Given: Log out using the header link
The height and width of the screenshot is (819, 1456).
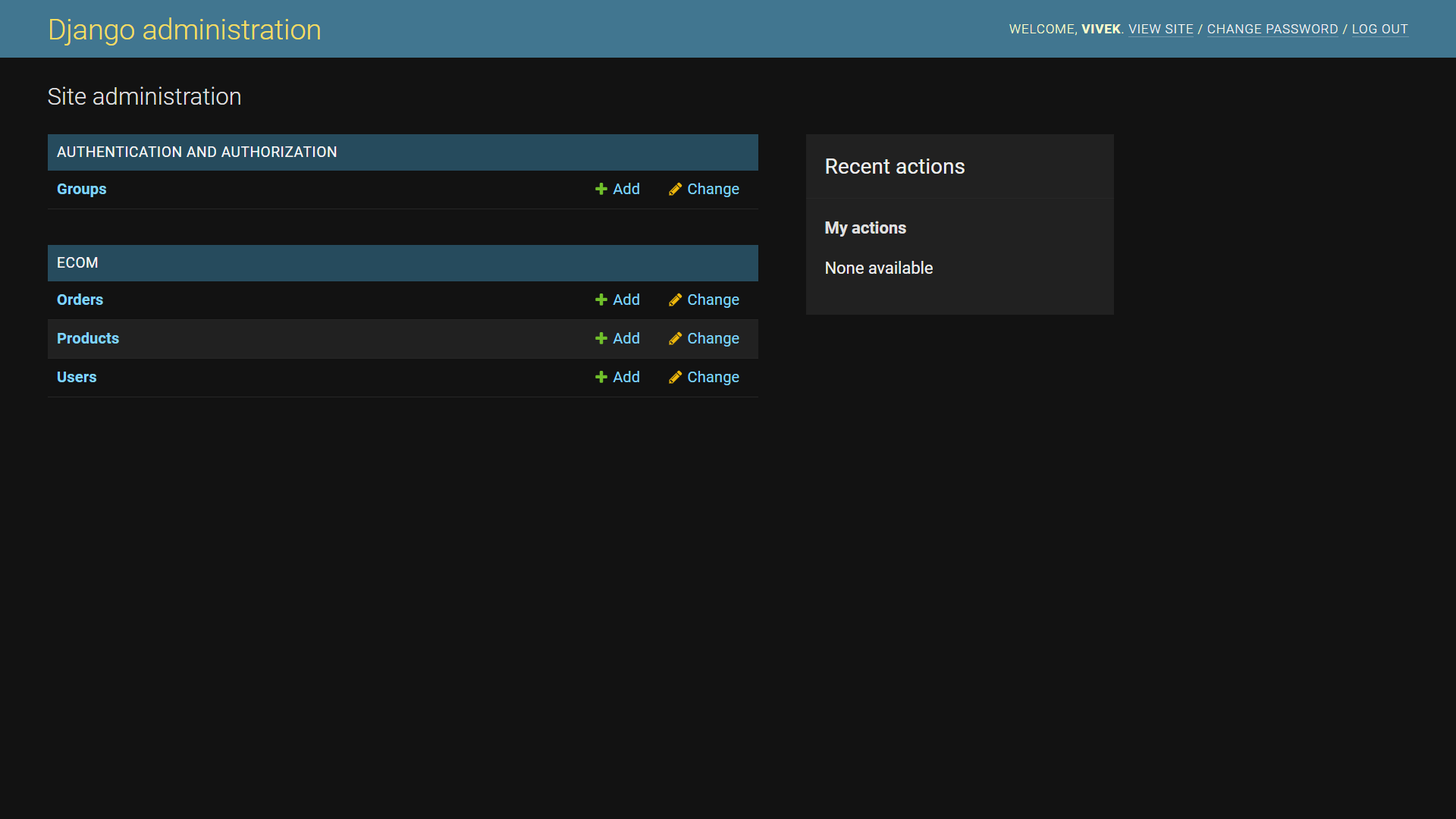Looking at the screenshot, I should [1379, 29].
